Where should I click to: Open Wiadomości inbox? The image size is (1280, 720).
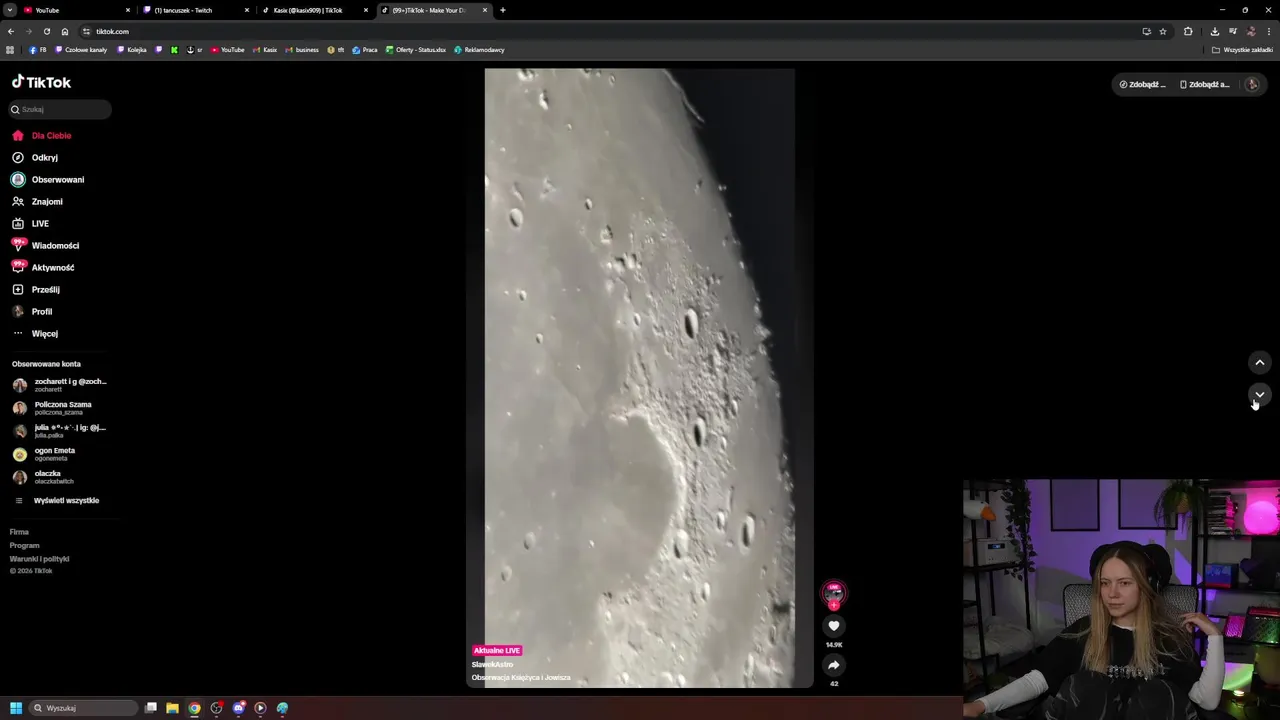pyautogui.click(x=45, y=245)
